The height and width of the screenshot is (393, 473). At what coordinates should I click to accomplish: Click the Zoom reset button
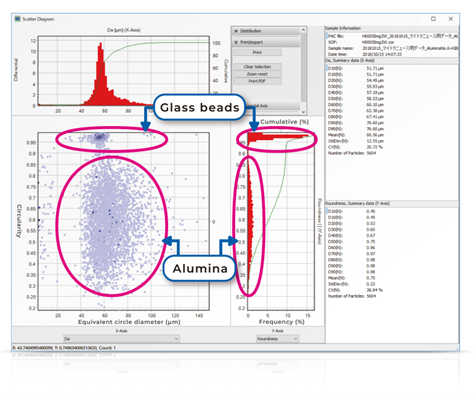(257, 74)
